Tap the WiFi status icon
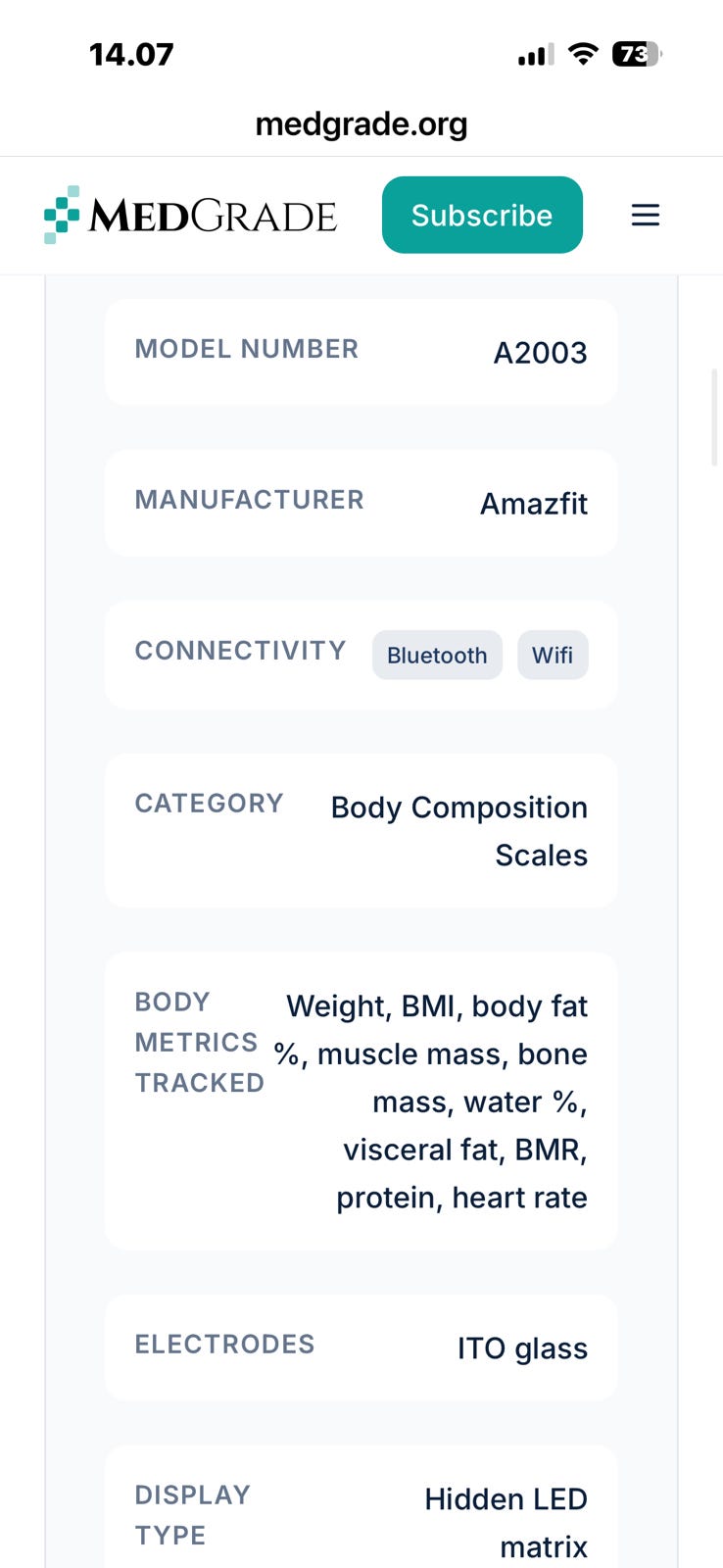The width and height of the screenshot is (723, 1568). pyautogui.click(x=583, y=54)
